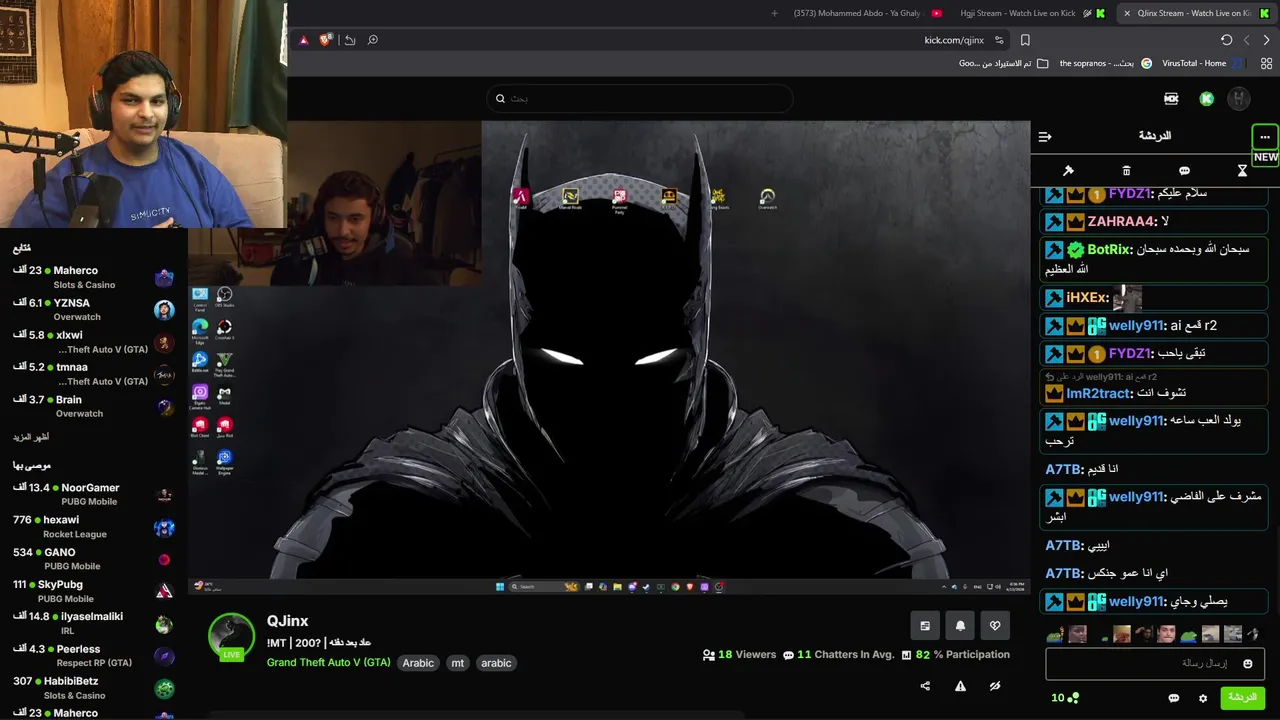Click the Arabic capitalized tag
1280x720 pixels.
(x=418, y=663)
